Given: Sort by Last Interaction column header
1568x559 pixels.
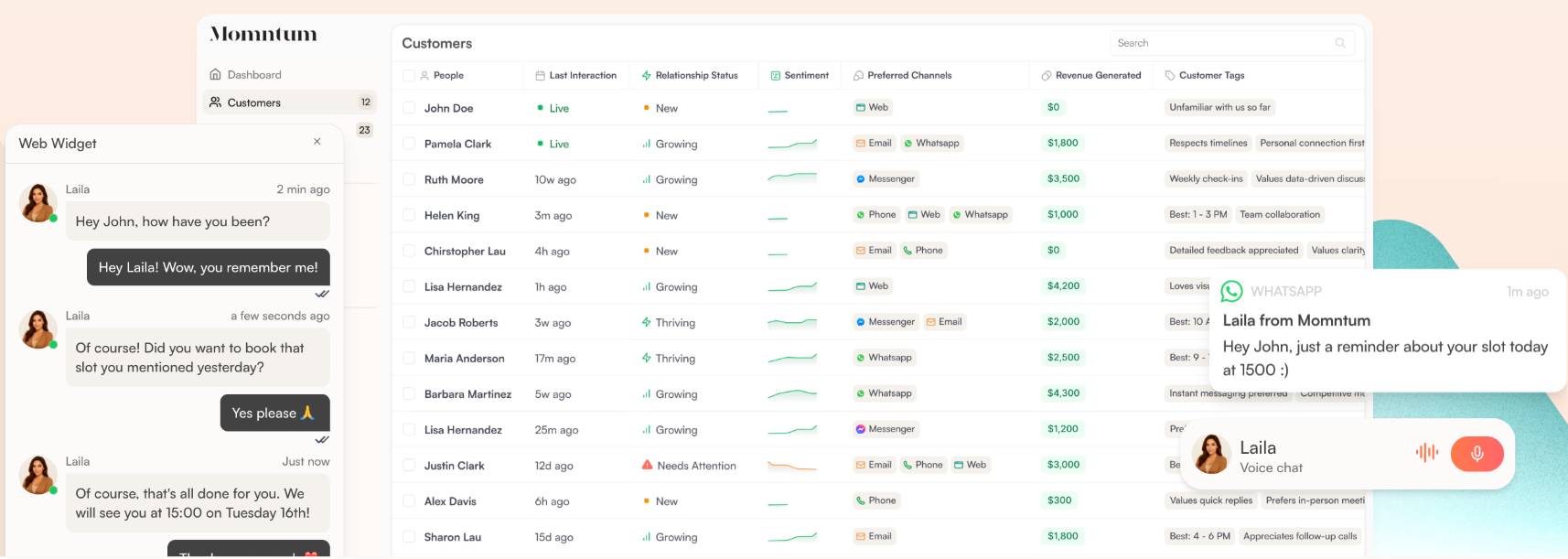Looking at the screenshot, I should tap(583, 76).
